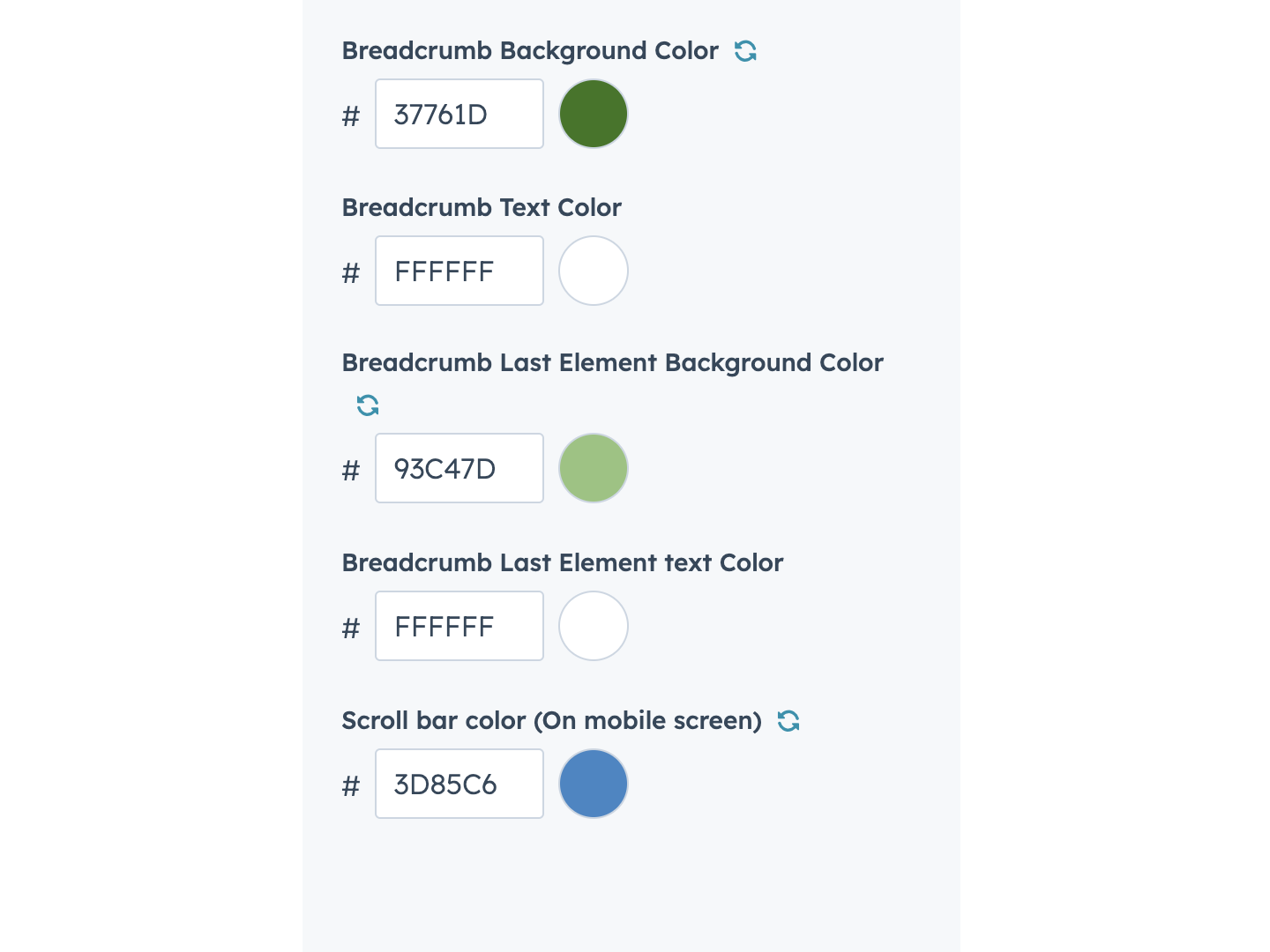
Task: Click the hex field containing 37761D
Action: 459,115
